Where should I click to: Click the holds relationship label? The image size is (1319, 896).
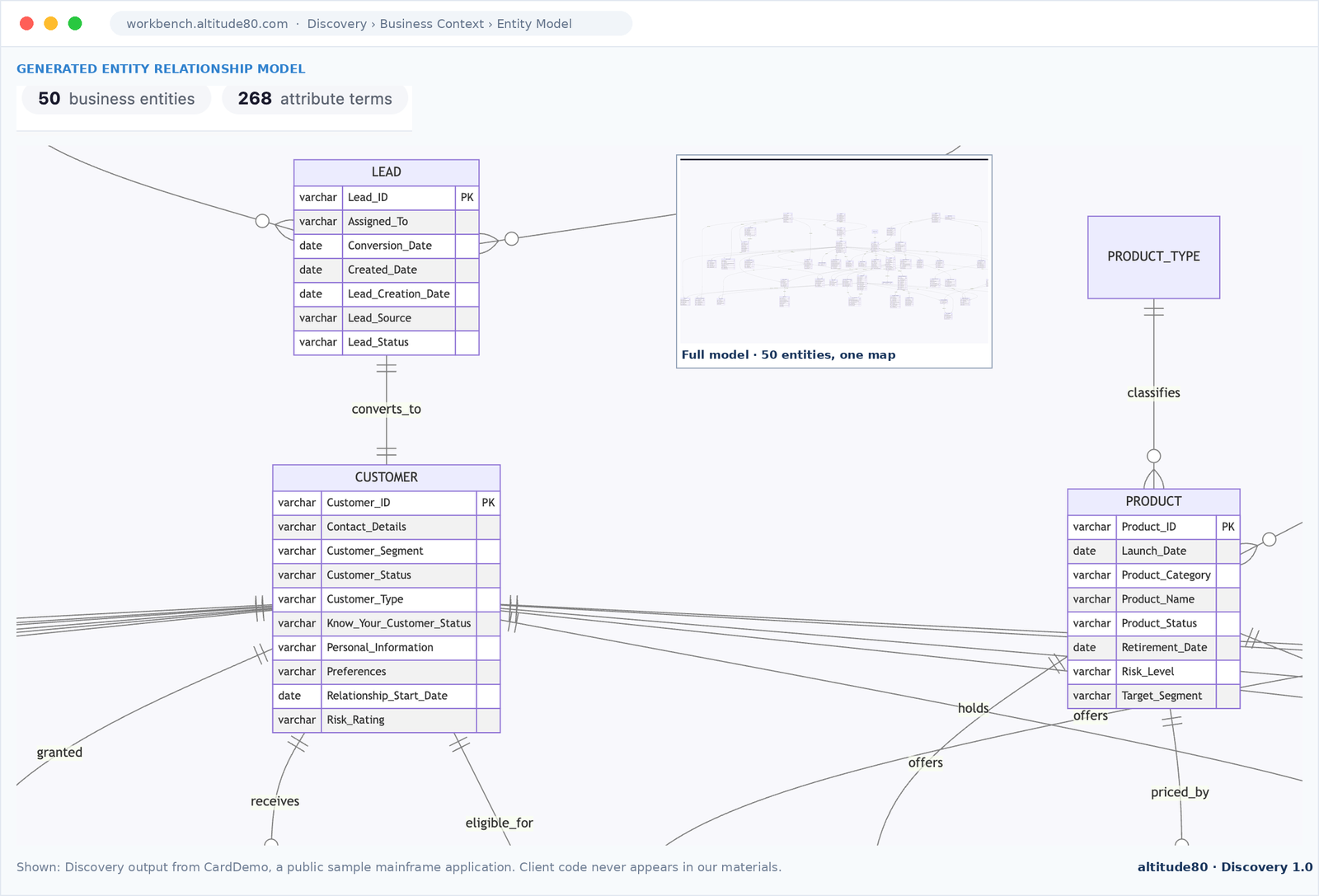coord(973,708)
